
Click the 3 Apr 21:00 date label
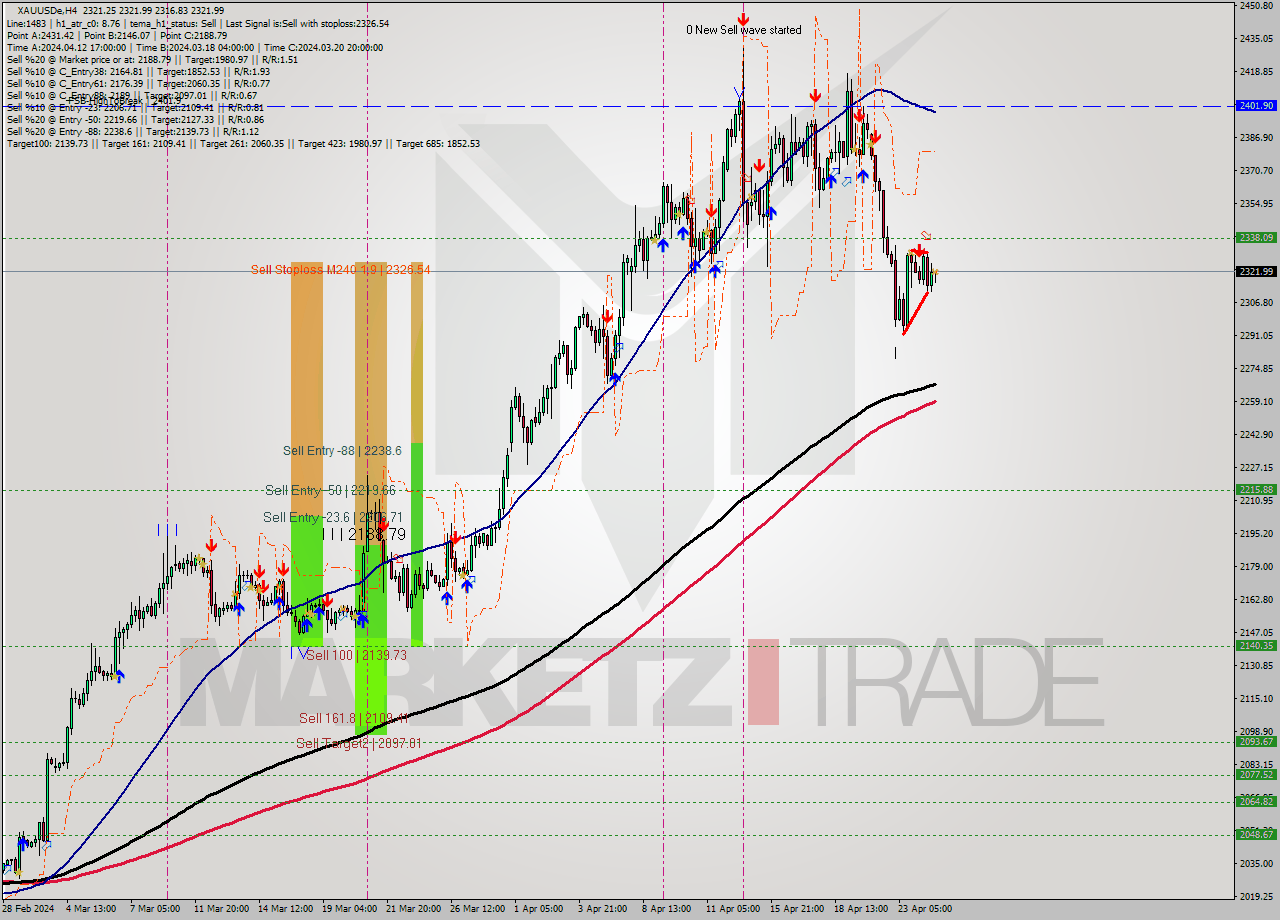tap(603, 909)
